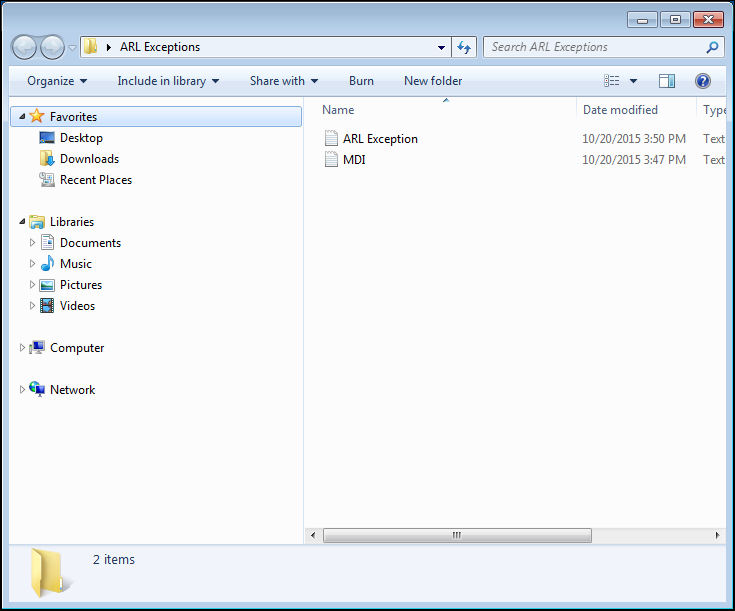Viewport: 735px width, 611px height.
Task: Click the Change your view icon
Action: click(612, 81)
